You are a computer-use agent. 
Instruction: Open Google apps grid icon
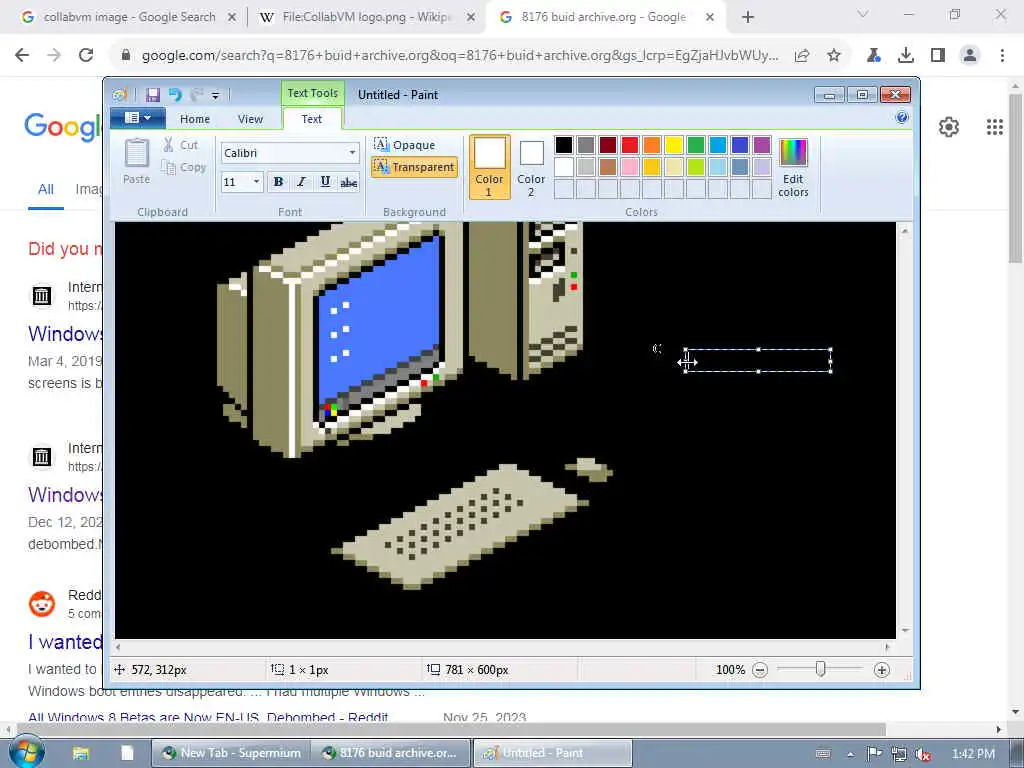click(995, 127)
